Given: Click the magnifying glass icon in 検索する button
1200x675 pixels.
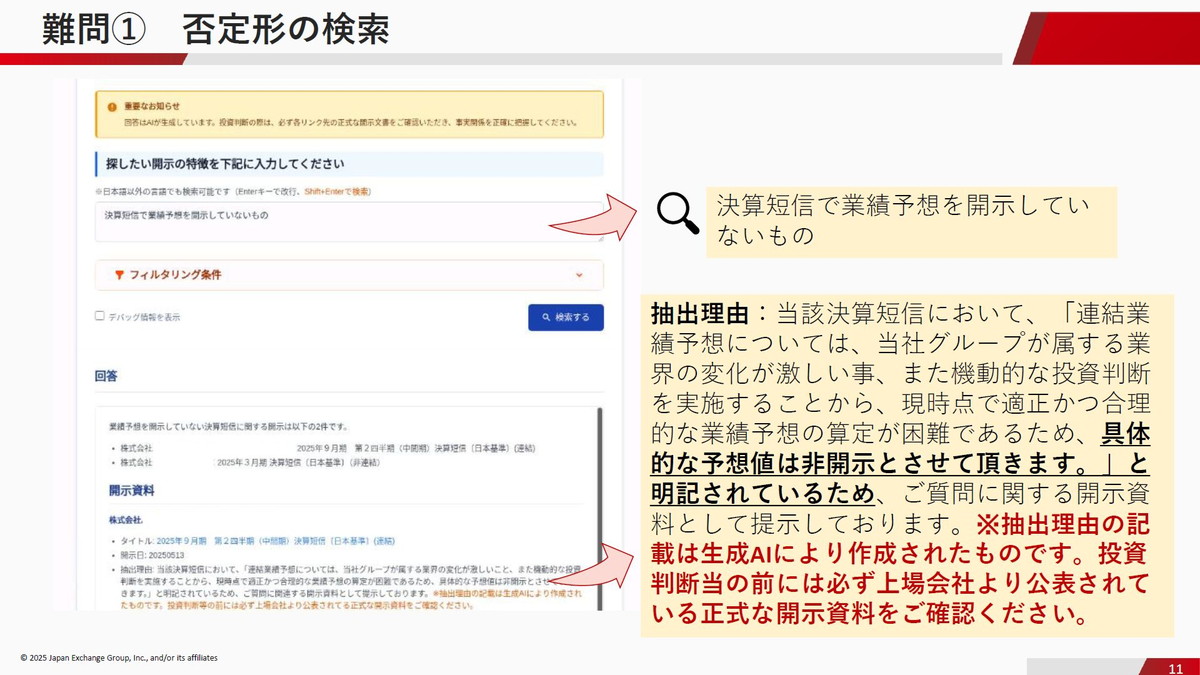Looking at the screenshot, I should pos(546,317).
